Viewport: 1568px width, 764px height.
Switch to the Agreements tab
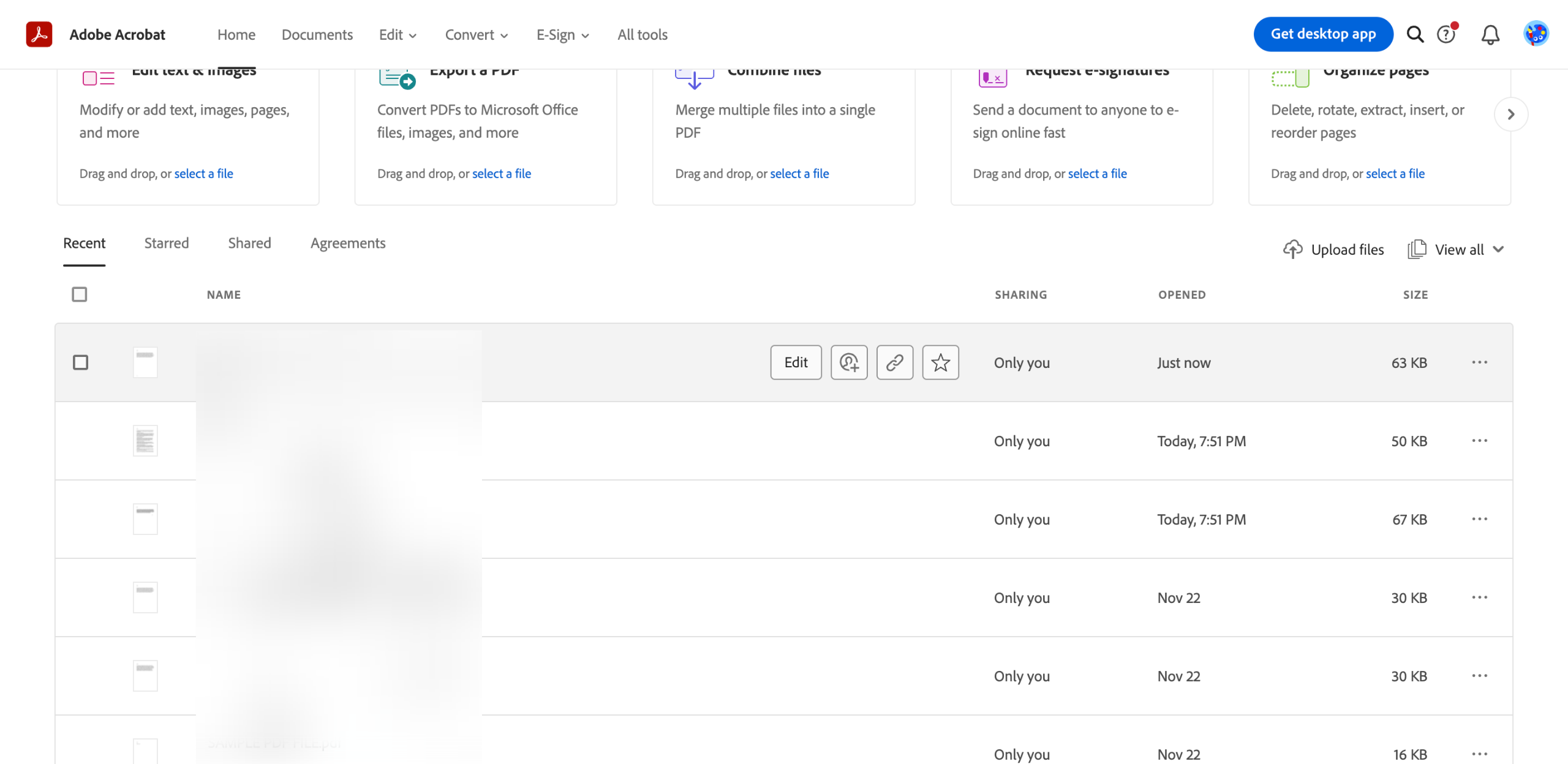click(348, 243)
